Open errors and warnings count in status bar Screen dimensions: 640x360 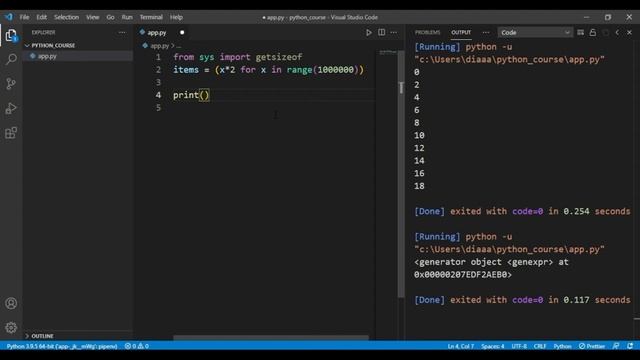click(x=137, y=346)
